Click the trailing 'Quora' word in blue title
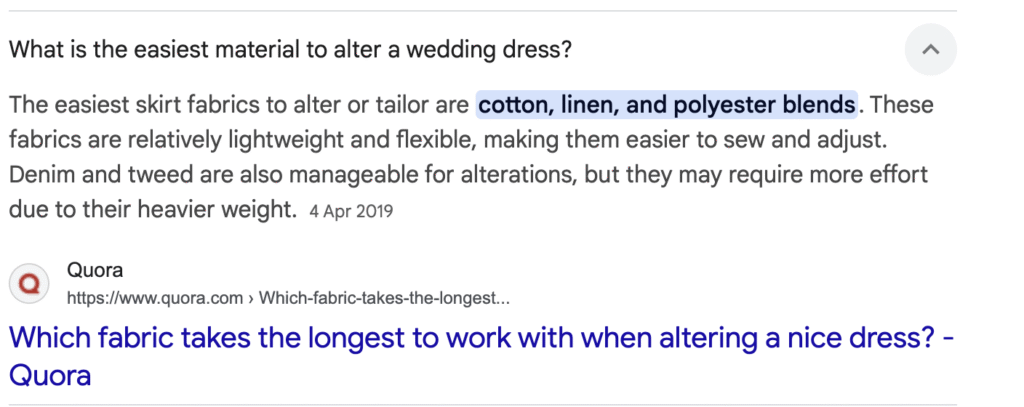 (50, 376)
